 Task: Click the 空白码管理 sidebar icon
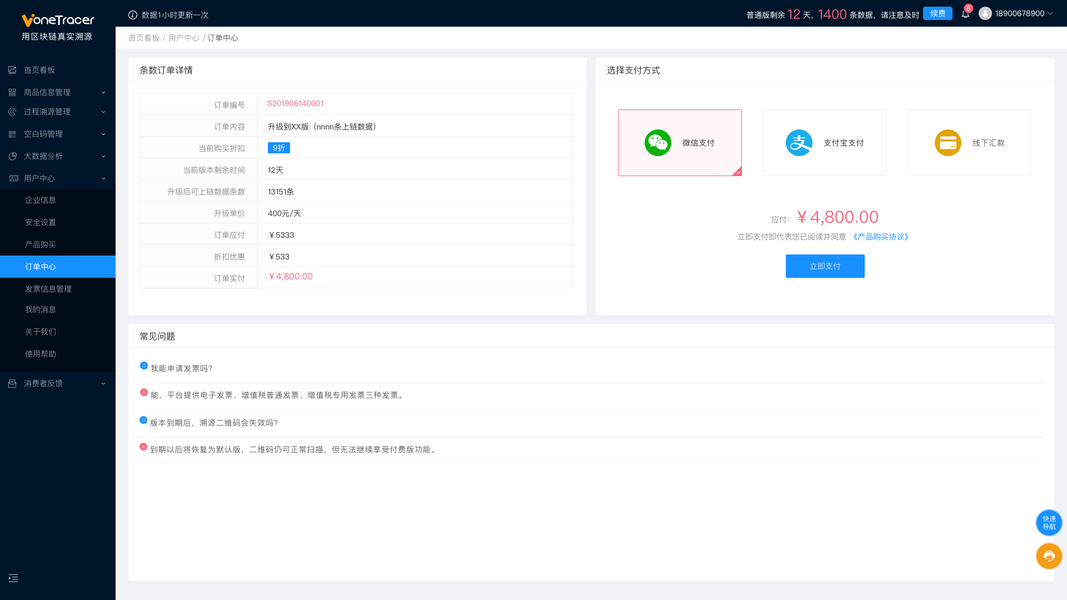[x=12, y=134]
